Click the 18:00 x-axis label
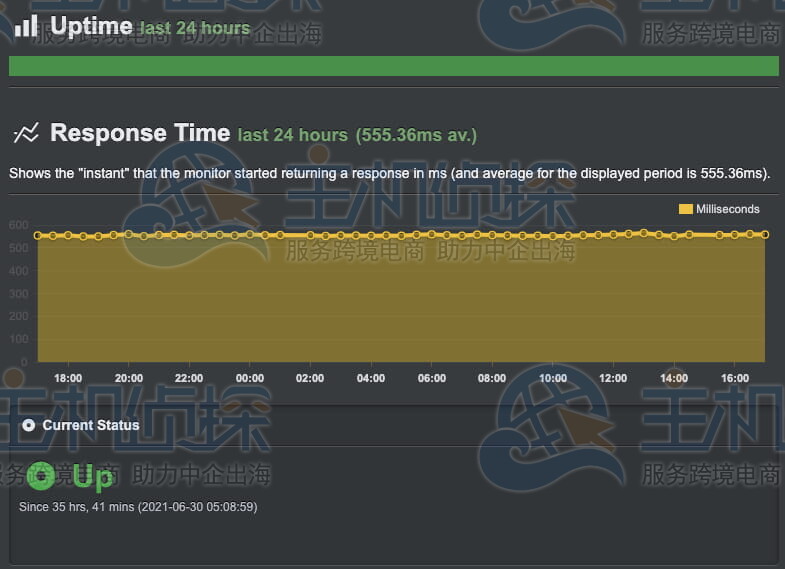This screenshot has height=569, width=785. (68, 379)
